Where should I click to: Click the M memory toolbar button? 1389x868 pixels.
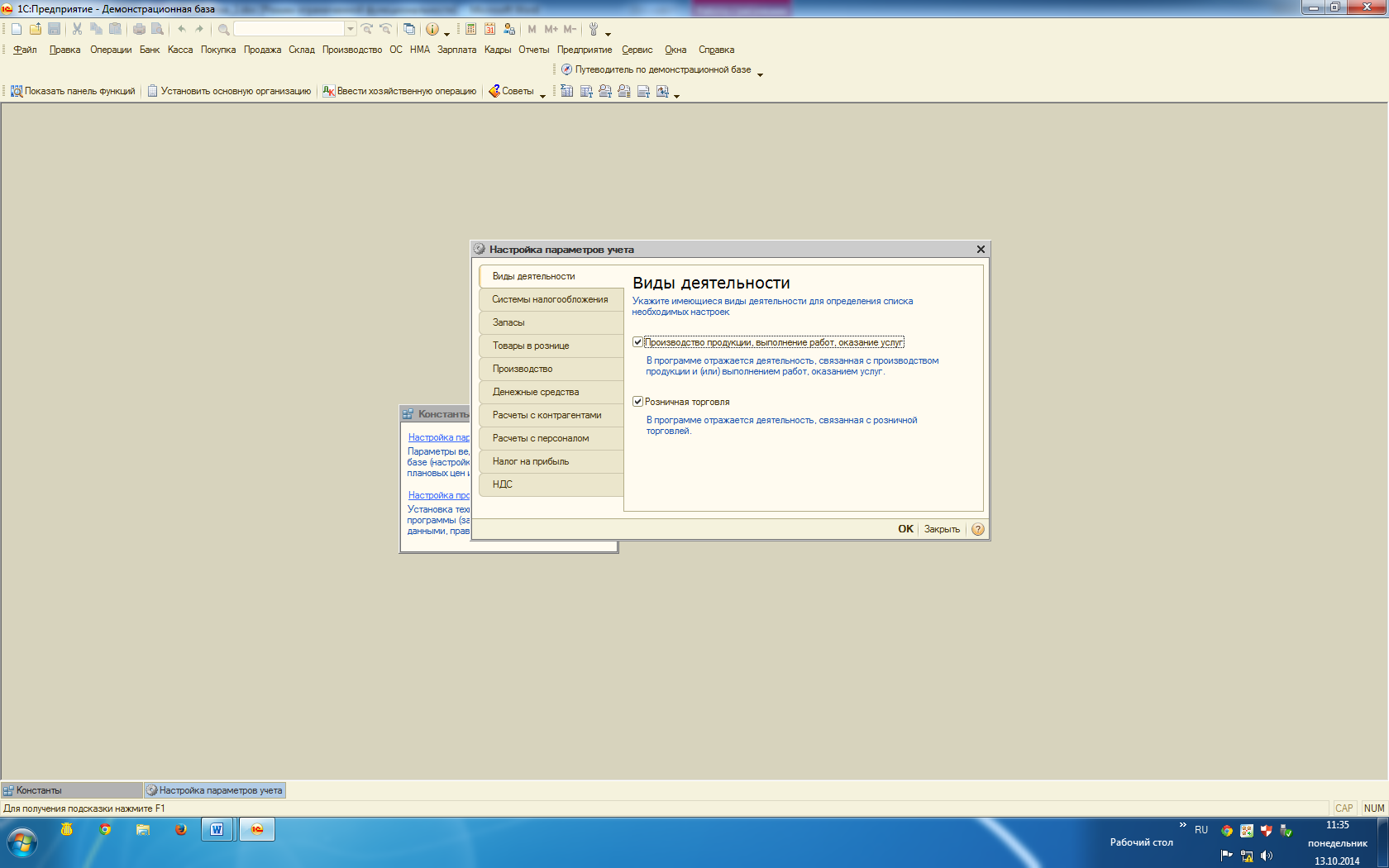pyautogui.click(x=532, y=29)
